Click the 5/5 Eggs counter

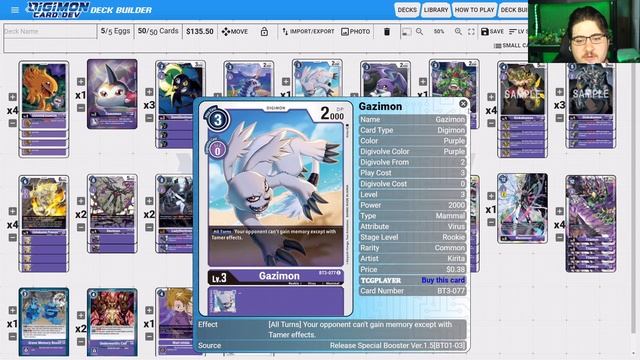(x=116, y=31)
